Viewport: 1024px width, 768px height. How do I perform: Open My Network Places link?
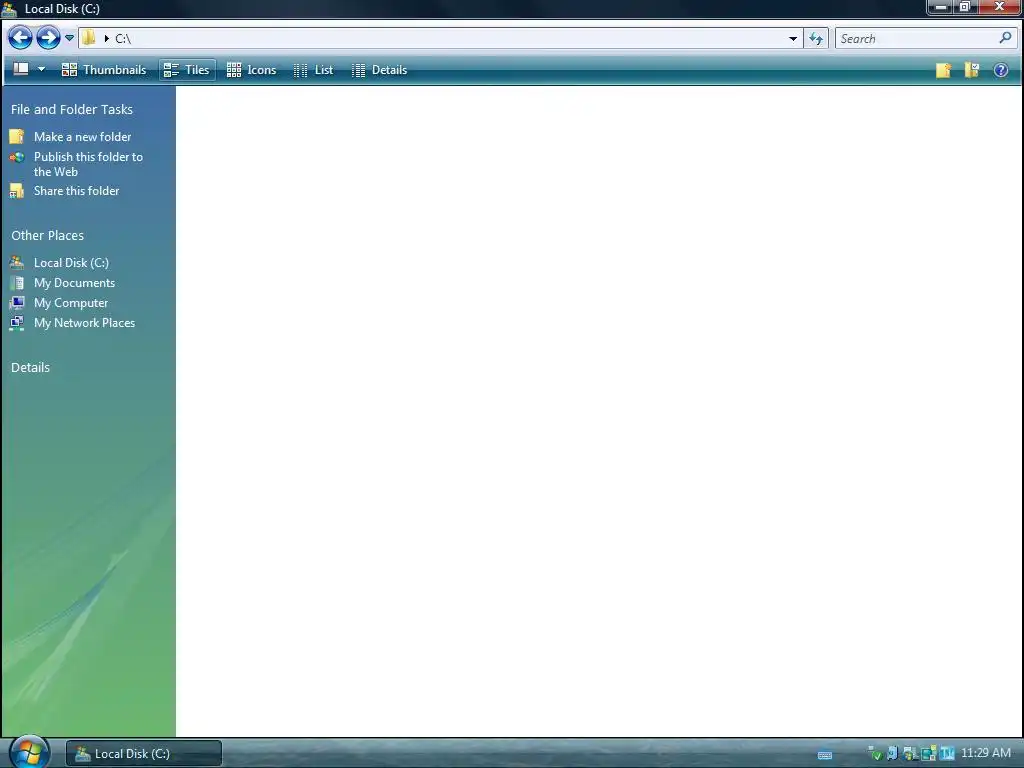(84, 323)
